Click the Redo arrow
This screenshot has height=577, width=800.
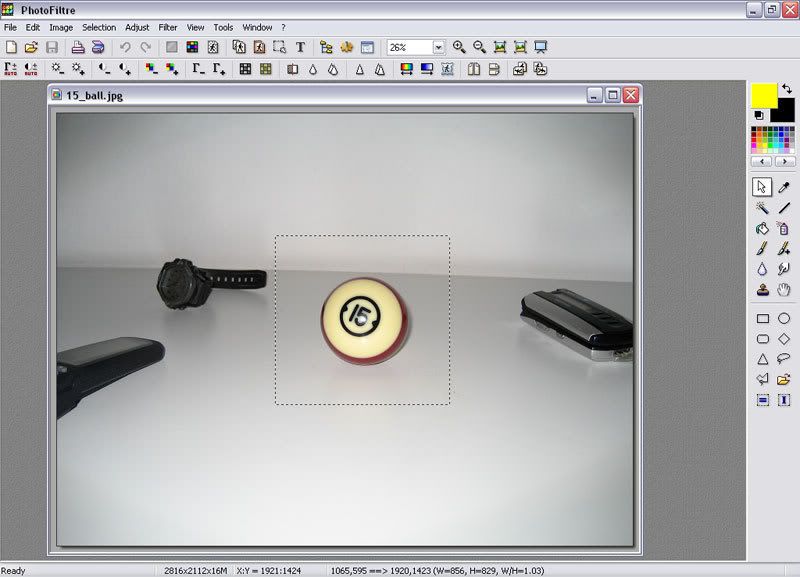tap(146, 47)
